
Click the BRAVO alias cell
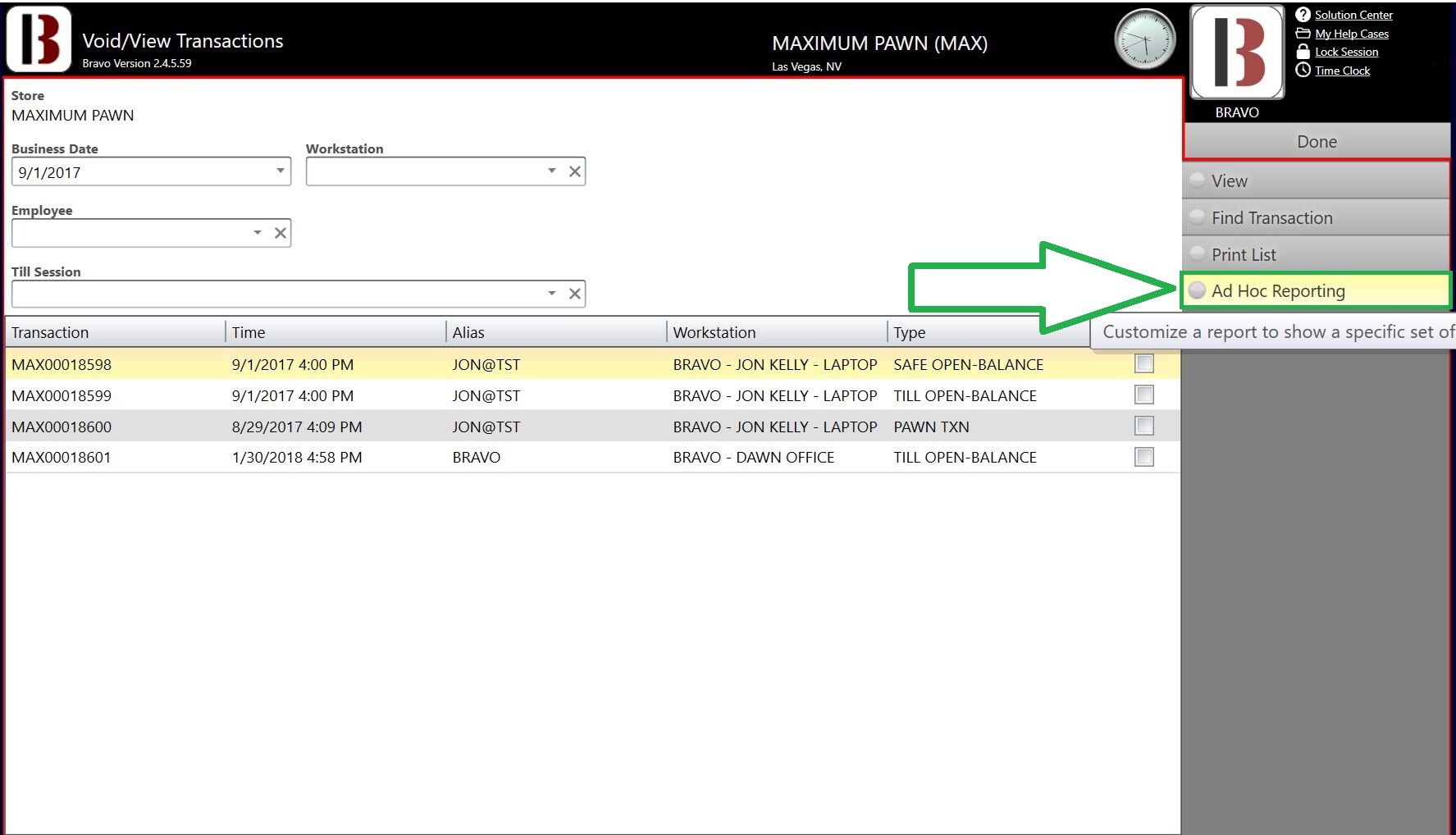coord(477,457)
